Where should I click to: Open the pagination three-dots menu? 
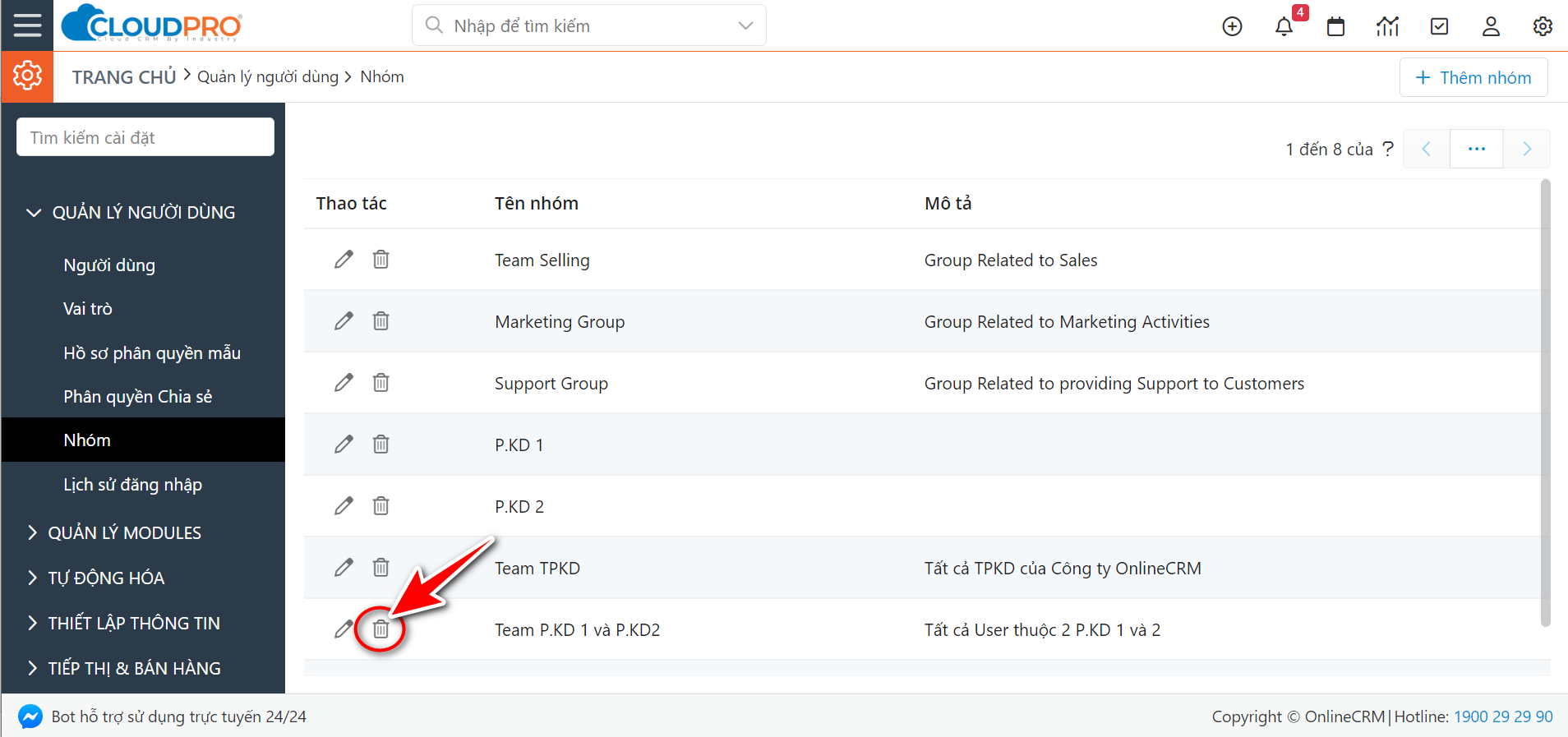pos(1477,149)
